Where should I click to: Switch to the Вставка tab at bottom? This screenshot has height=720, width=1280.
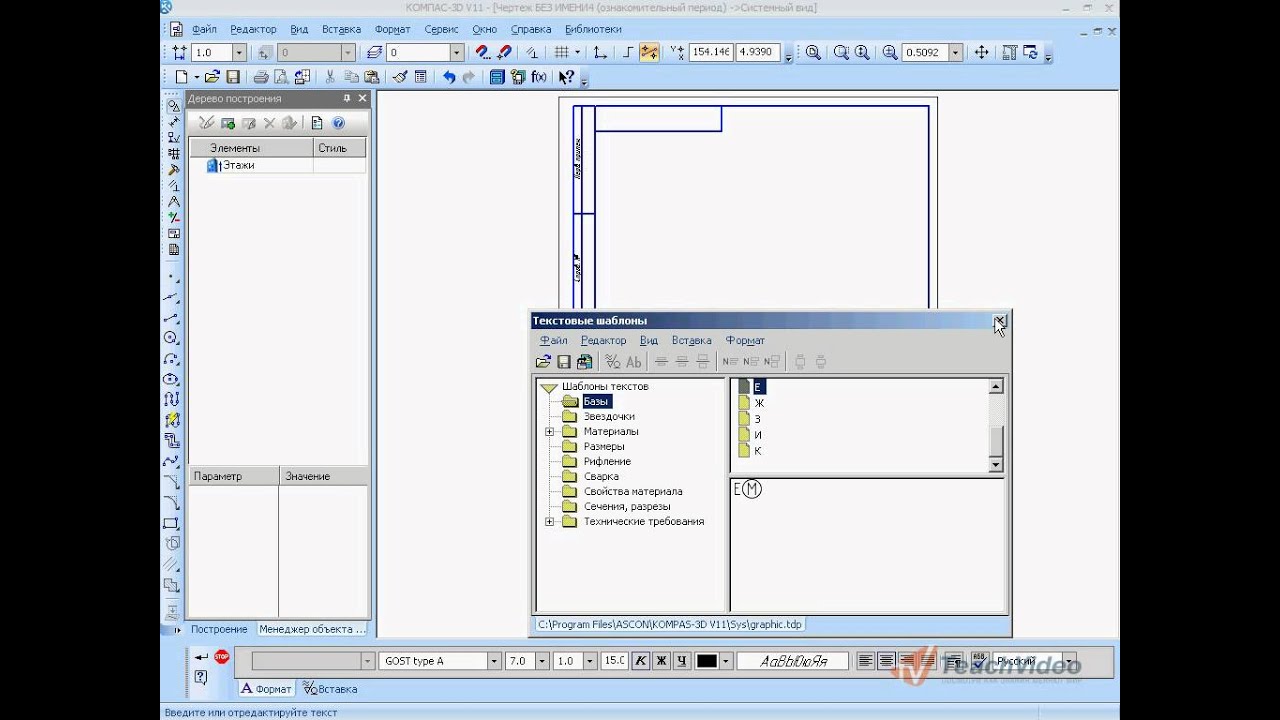tap(330, 689)
